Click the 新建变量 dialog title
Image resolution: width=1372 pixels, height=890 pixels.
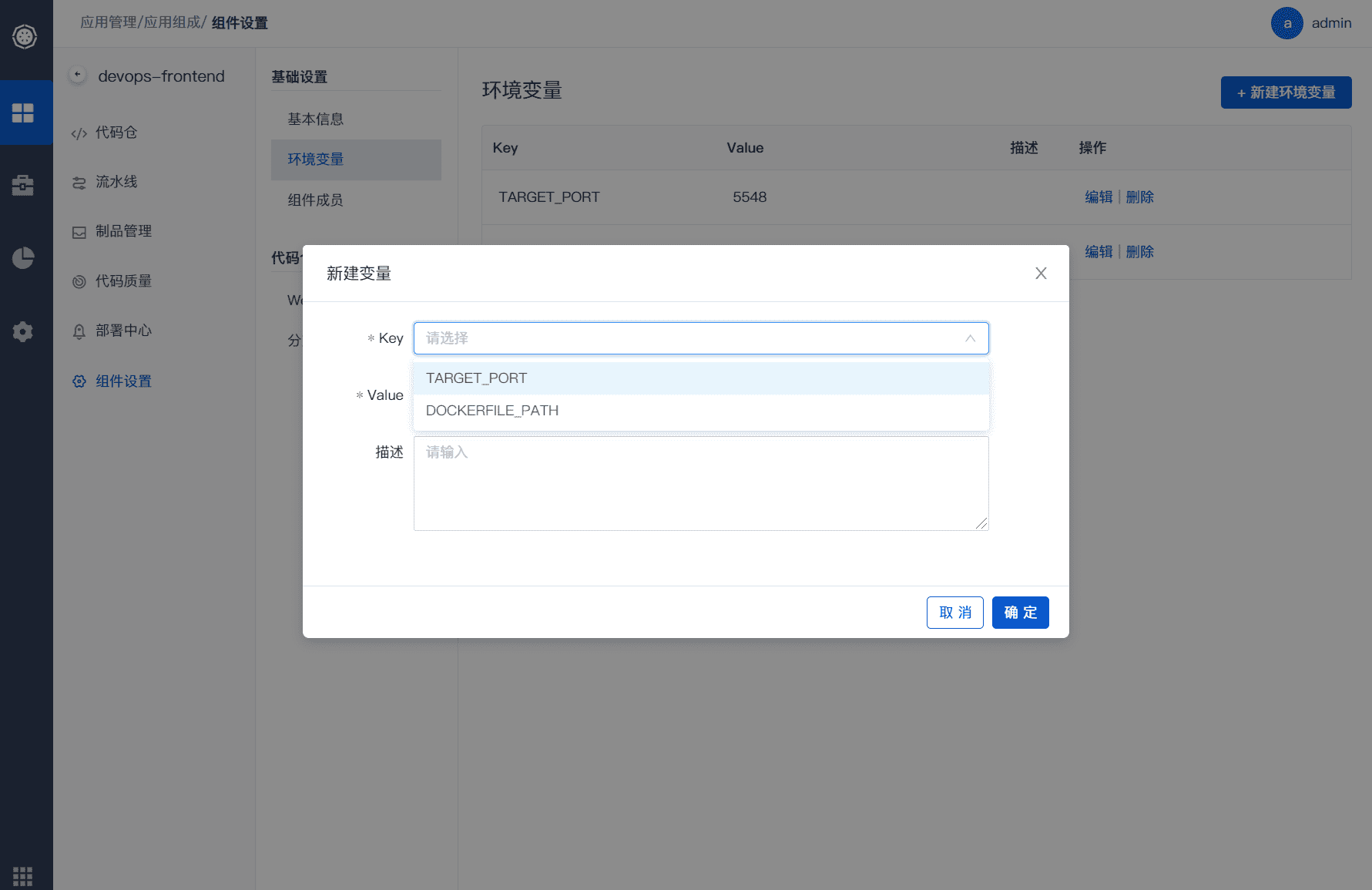[x=359, y=274]
